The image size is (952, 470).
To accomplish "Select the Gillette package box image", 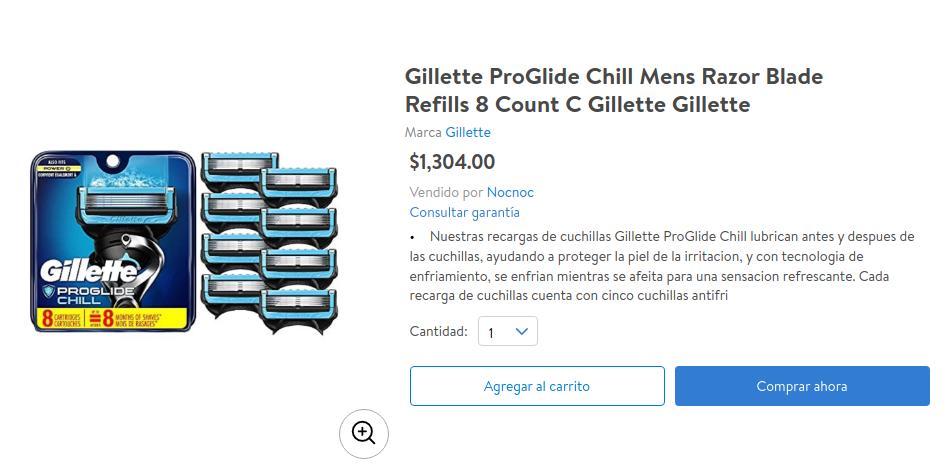I will click(x=113, y=241).
